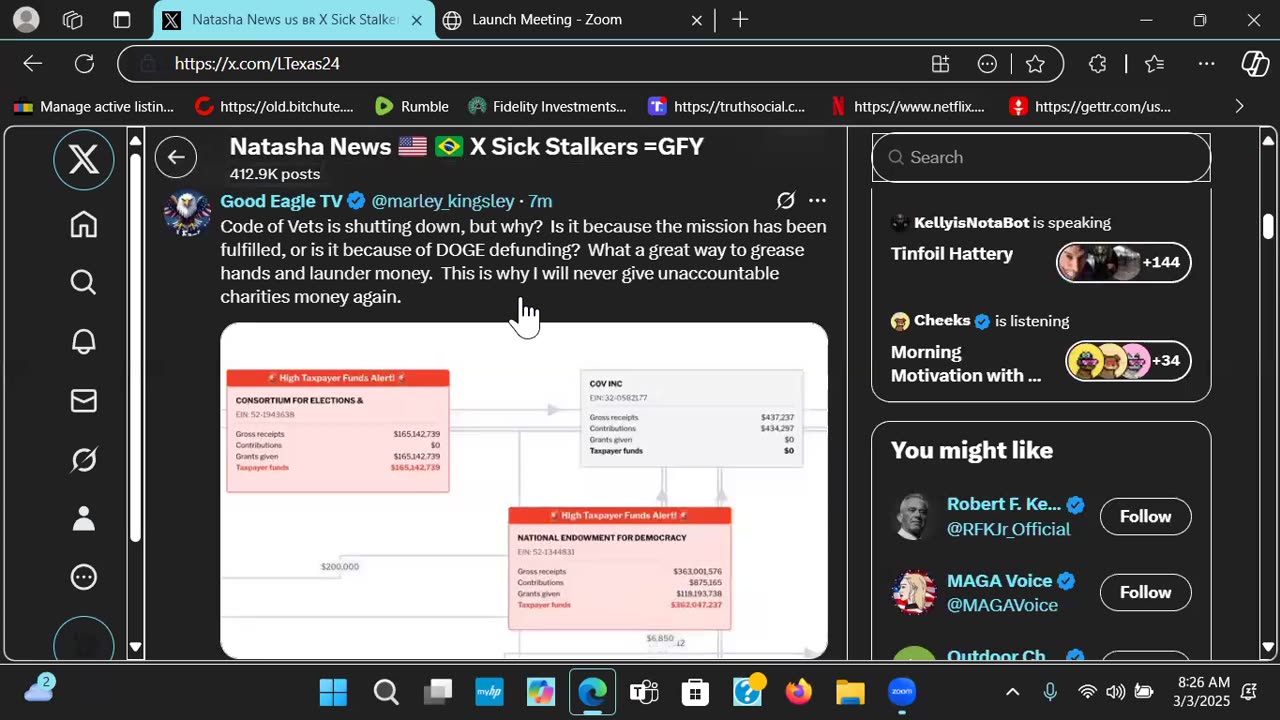This screenshot has width=1280, height=720.
Task: Open Messages envelope icon
Action: tap(84, 401)
